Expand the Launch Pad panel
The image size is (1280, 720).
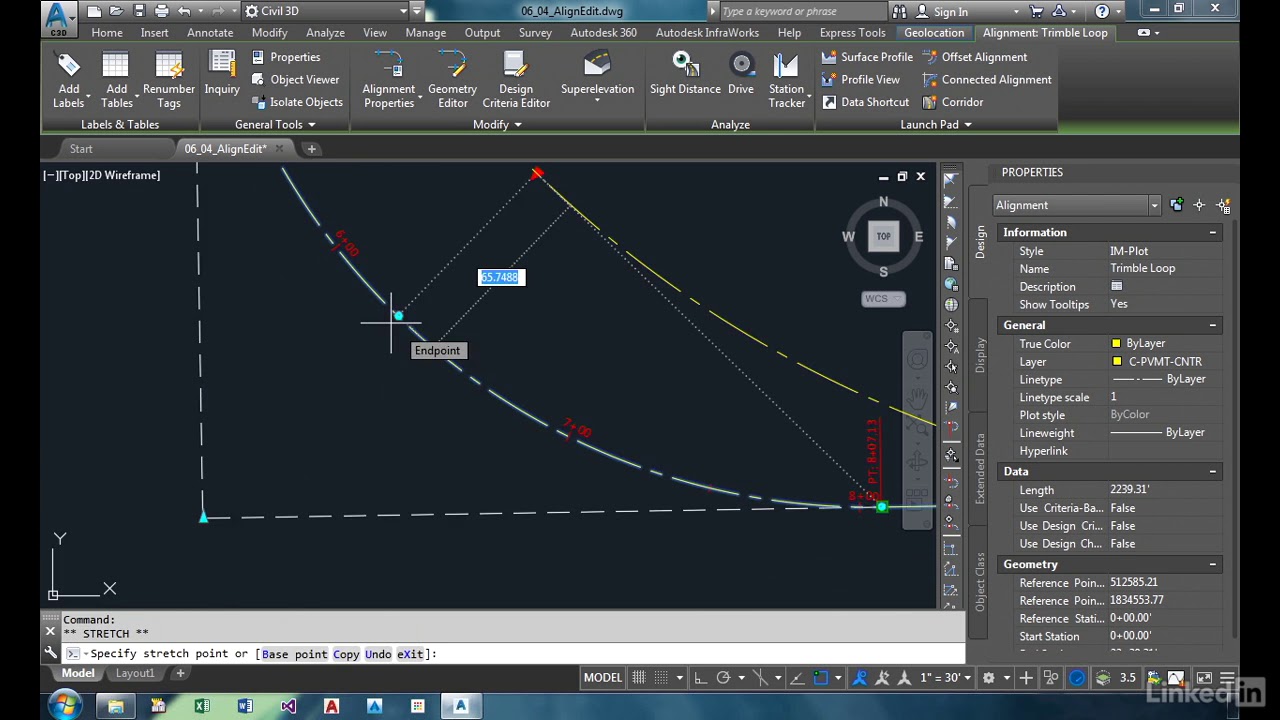(936, 125)
